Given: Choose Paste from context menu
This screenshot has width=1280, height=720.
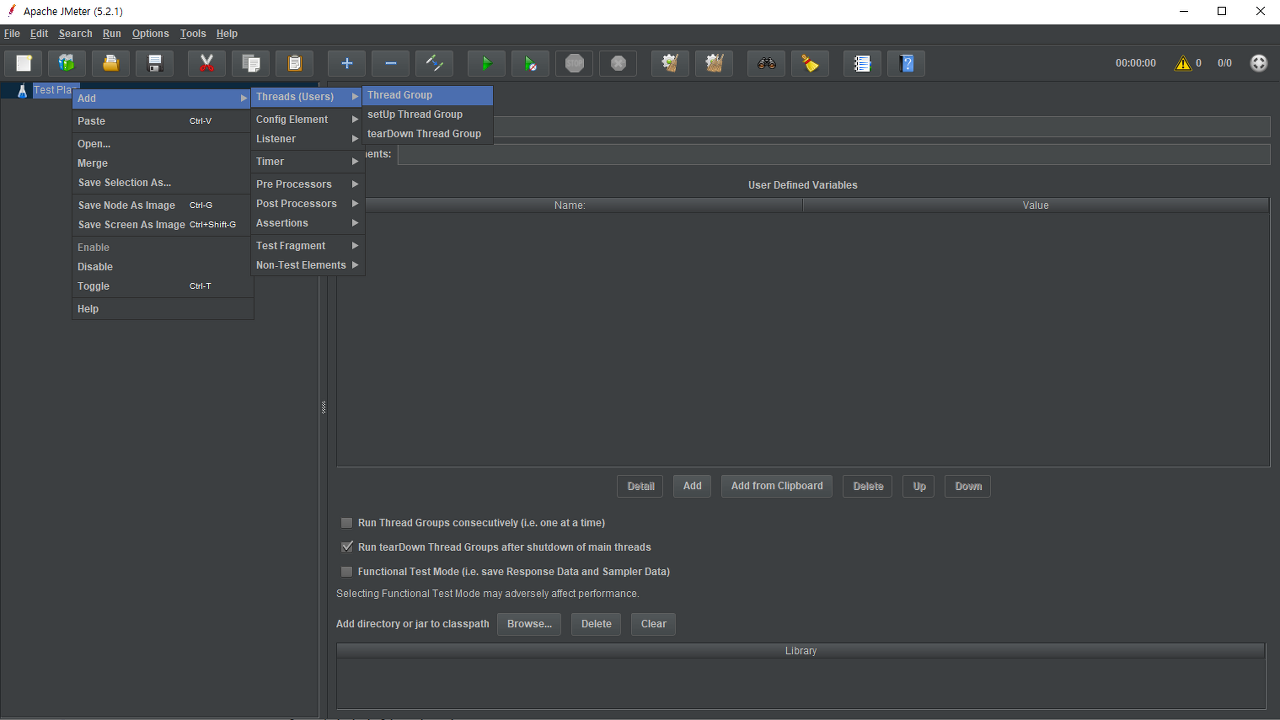Looking at the screenshot, I should pos(163,121).
